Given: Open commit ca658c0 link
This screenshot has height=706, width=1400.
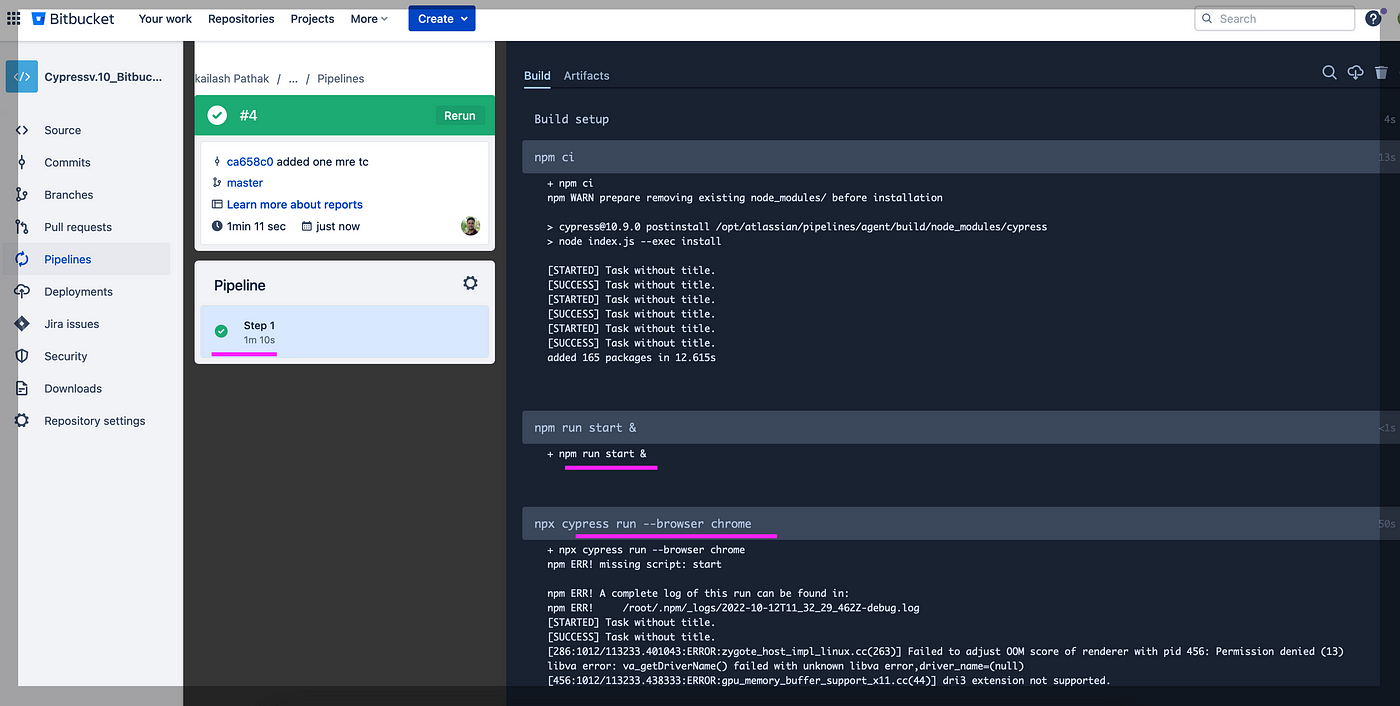Looking at the screenshot, I should (250, 162).
